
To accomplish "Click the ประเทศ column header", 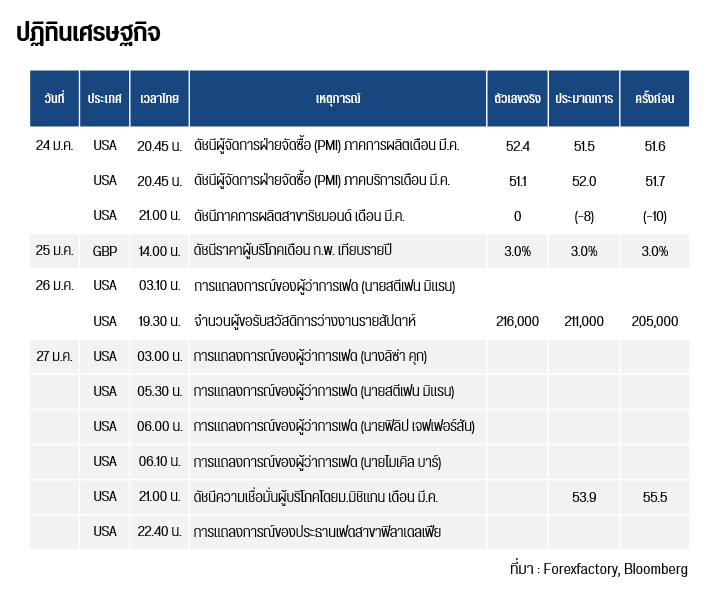I will tap(104, 99).
